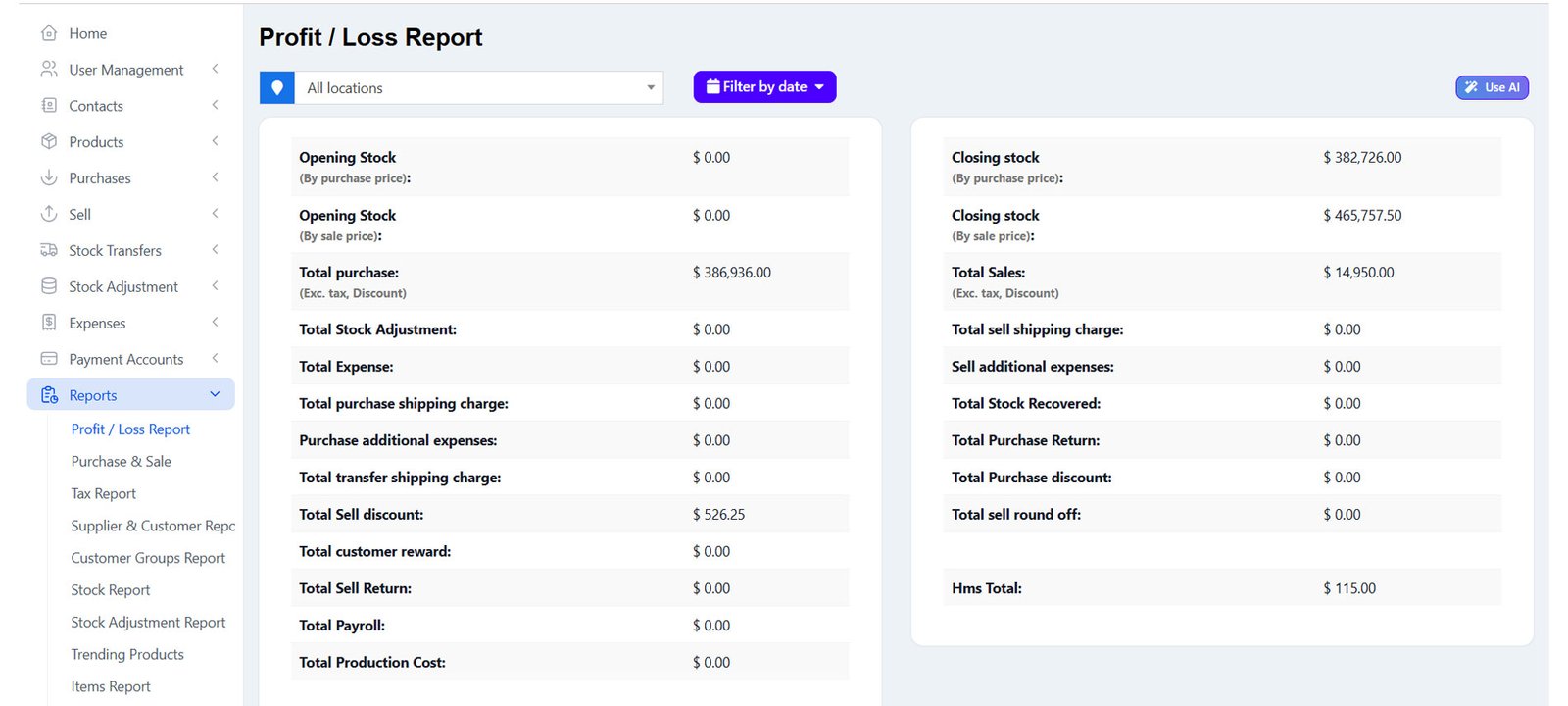The height and width of the screenshot is (706, 1568).
Task: Click the Use AI button
Action: [1492, 88]
